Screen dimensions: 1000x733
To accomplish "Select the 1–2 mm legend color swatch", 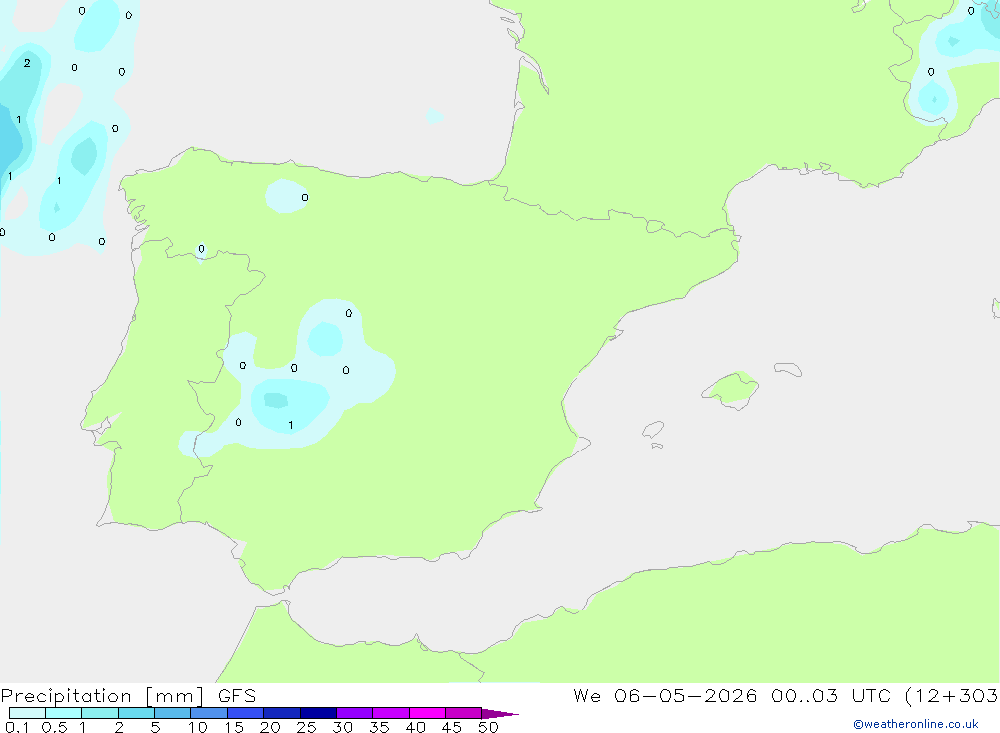I will (x=100, y=713).
